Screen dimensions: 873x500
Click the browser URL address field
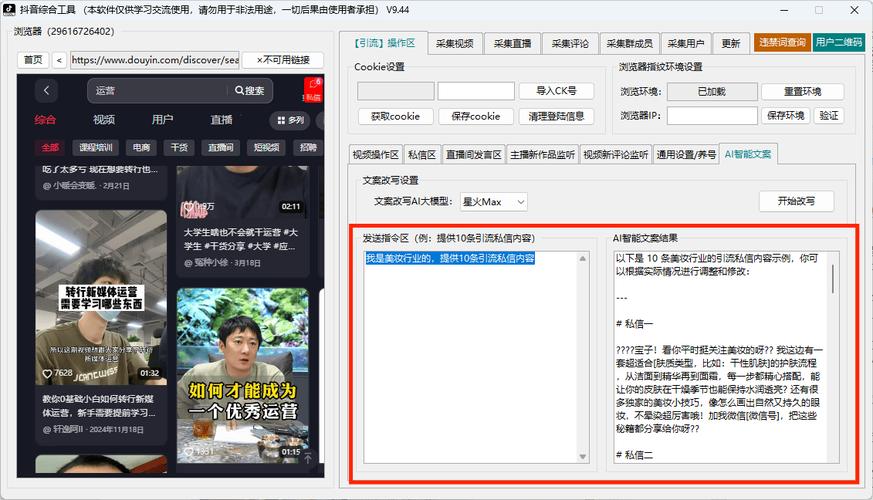click(155, 60)
